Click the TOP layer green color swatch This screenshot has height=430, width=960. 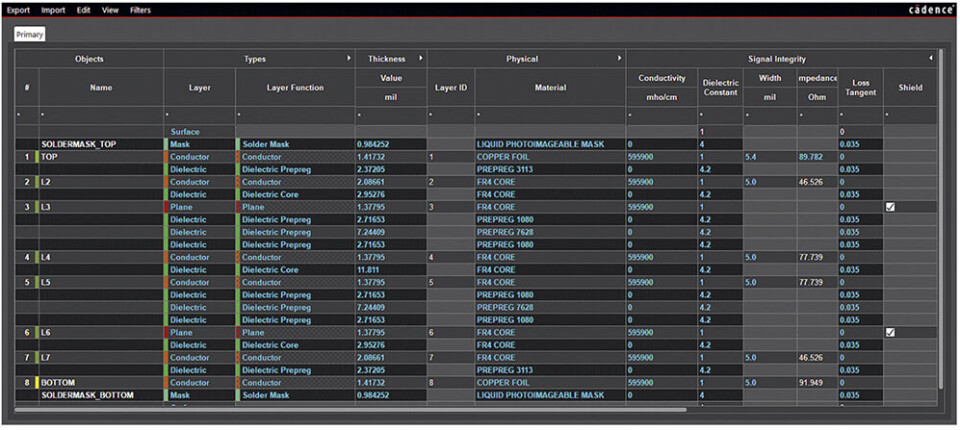[x=36, y=157]
